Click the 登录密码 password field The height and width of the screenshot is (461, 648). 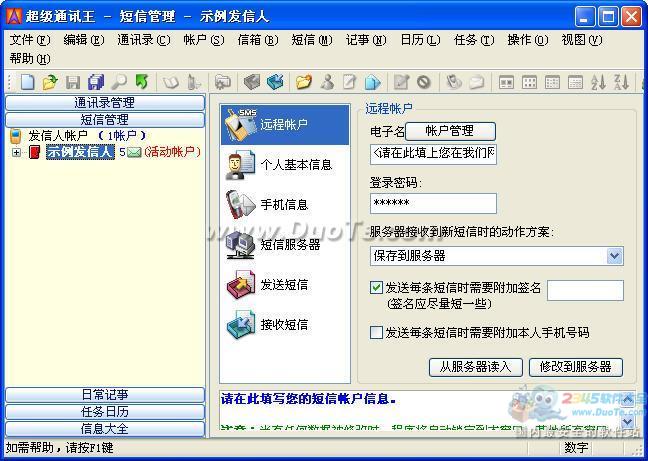pyautogui.click(x=434, y=203)
